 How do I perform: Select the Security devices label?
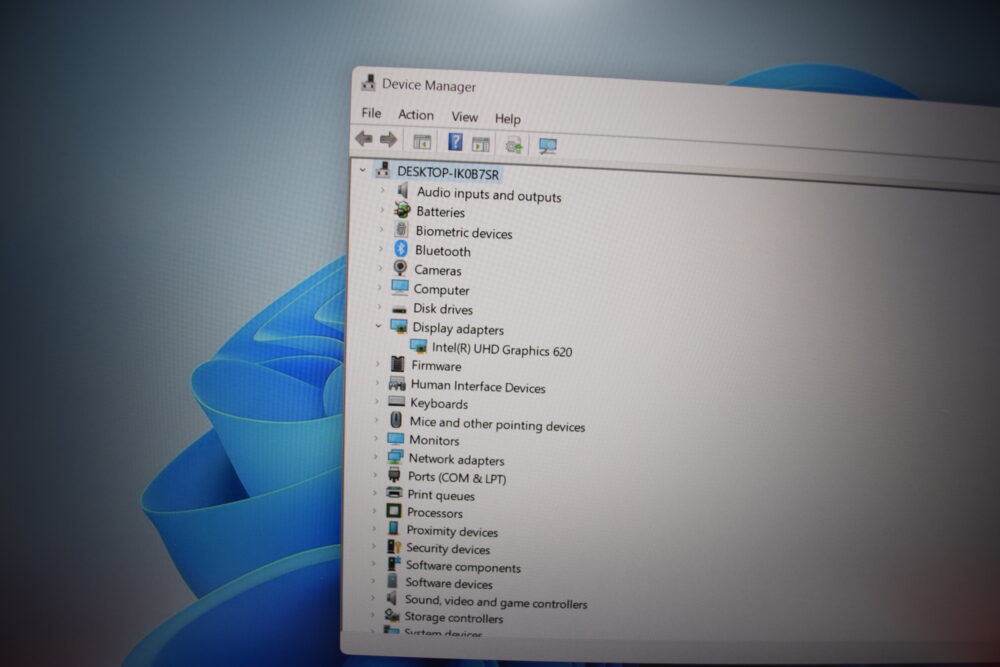448,548
